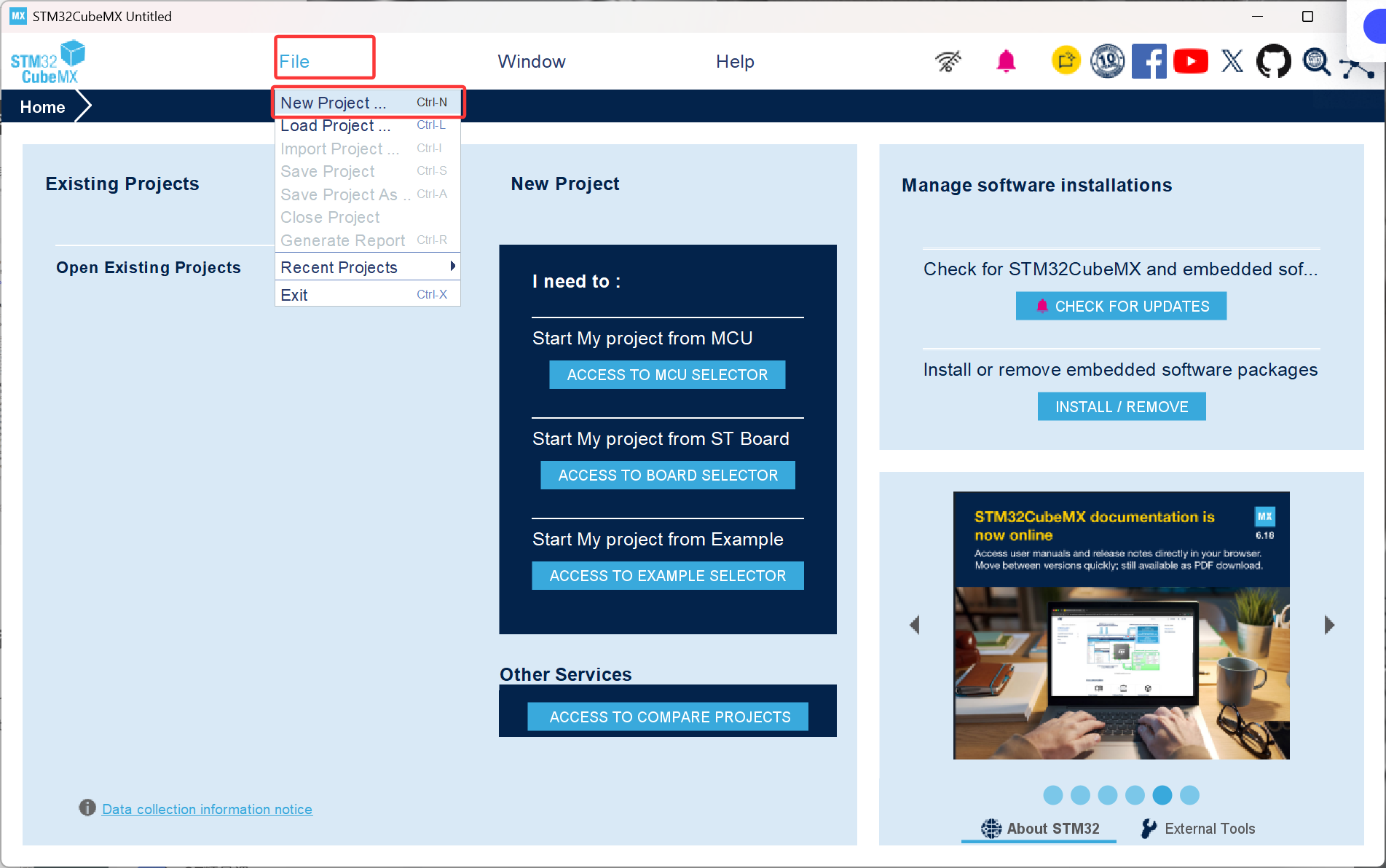Open notifications via the pink bell icon
Image resolution: width=1386 pixels, height=868 pixels.
click(1006, 61)
